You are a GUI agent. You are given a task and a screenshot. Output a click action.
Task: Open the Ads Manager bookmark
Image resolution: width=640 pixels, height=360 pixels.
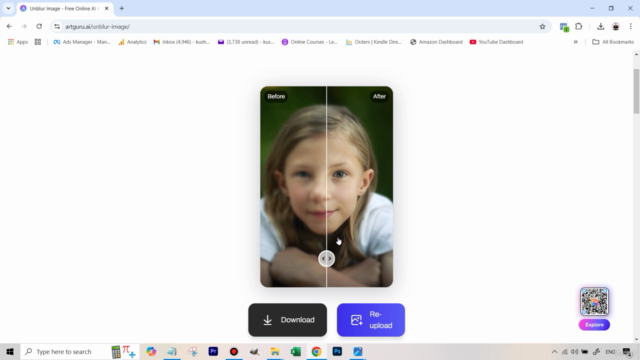[82, 42]
